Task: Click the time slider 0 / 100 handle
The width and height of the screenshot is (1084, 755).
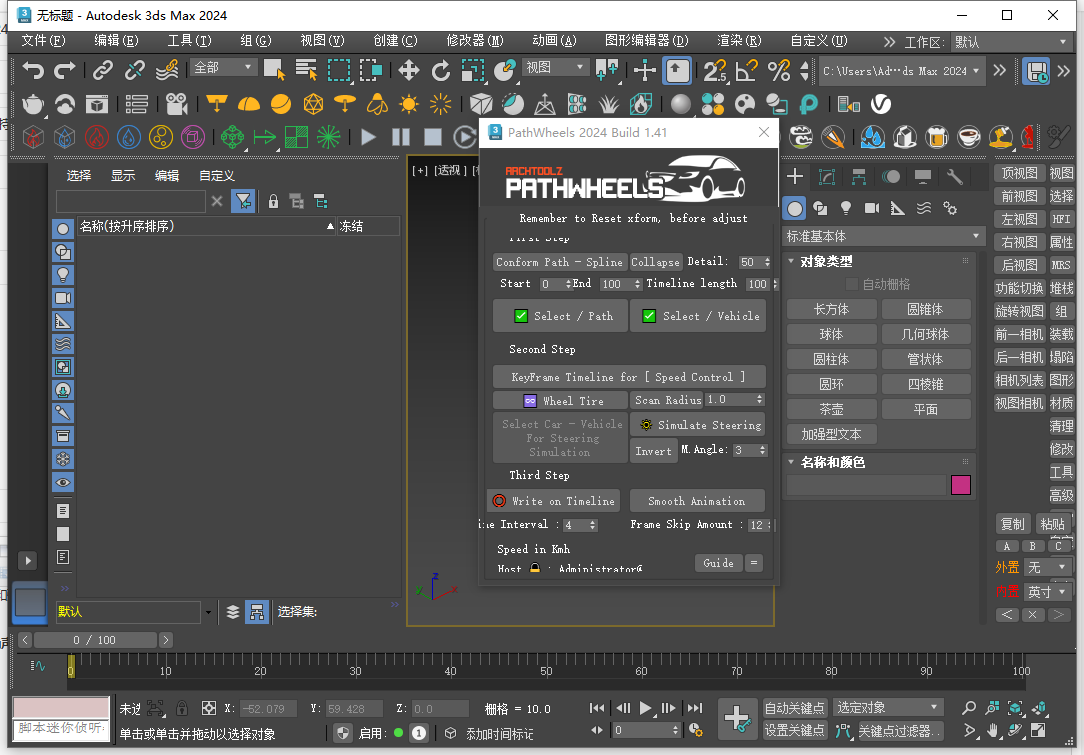Action: click(95, 640)
